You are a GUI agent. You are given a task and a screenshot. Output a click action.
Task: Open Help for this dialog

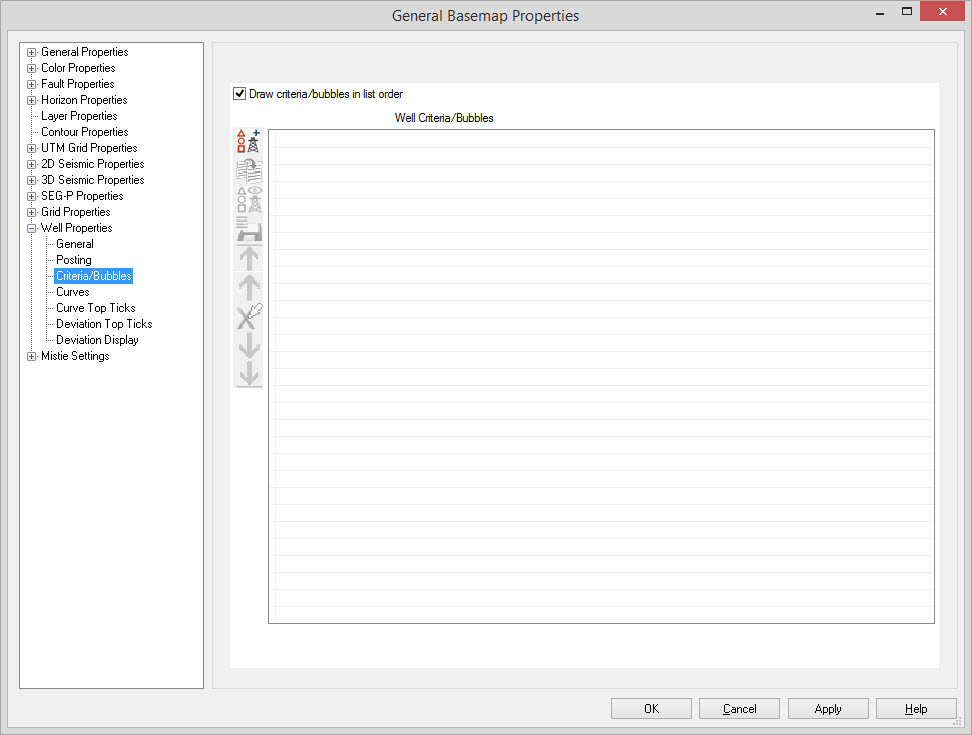click(915, 709)
